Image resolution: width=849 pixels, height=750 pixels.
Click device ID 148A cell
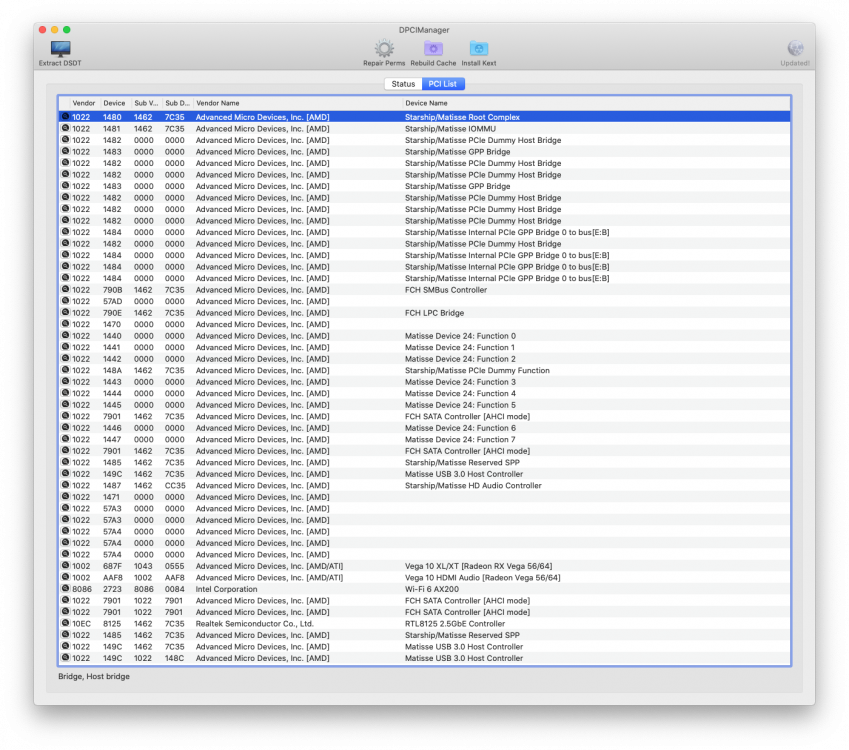tap(112, 370)
